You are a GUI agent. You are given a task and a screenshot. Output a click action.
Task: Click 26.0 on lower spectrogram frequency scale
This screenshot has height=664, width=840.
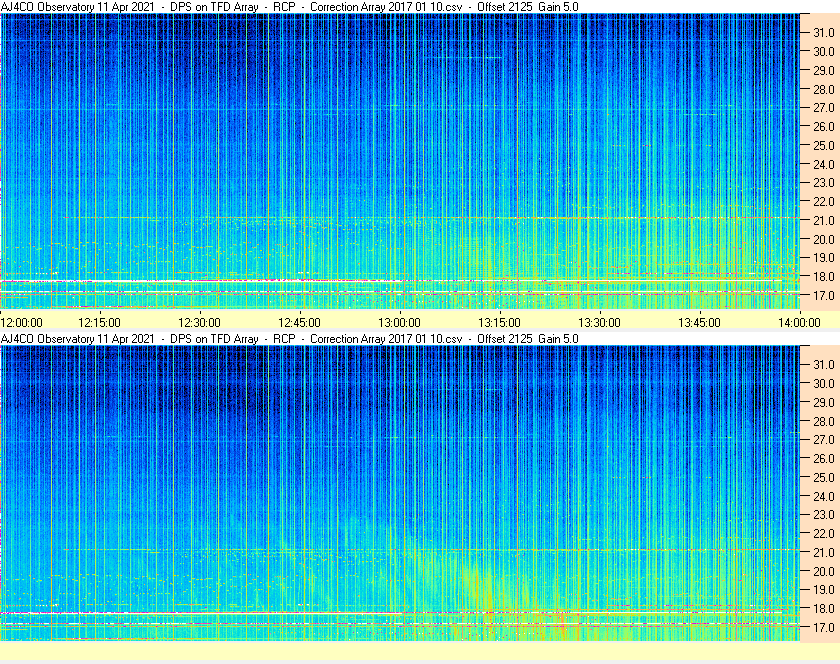824,458
